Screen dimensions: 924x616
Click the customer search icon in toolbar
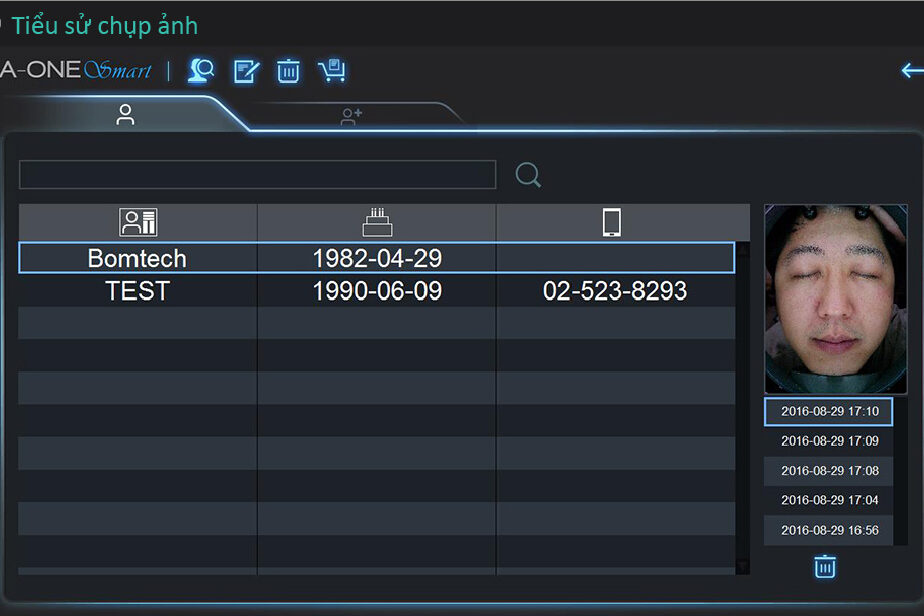[x=202, y=71]
